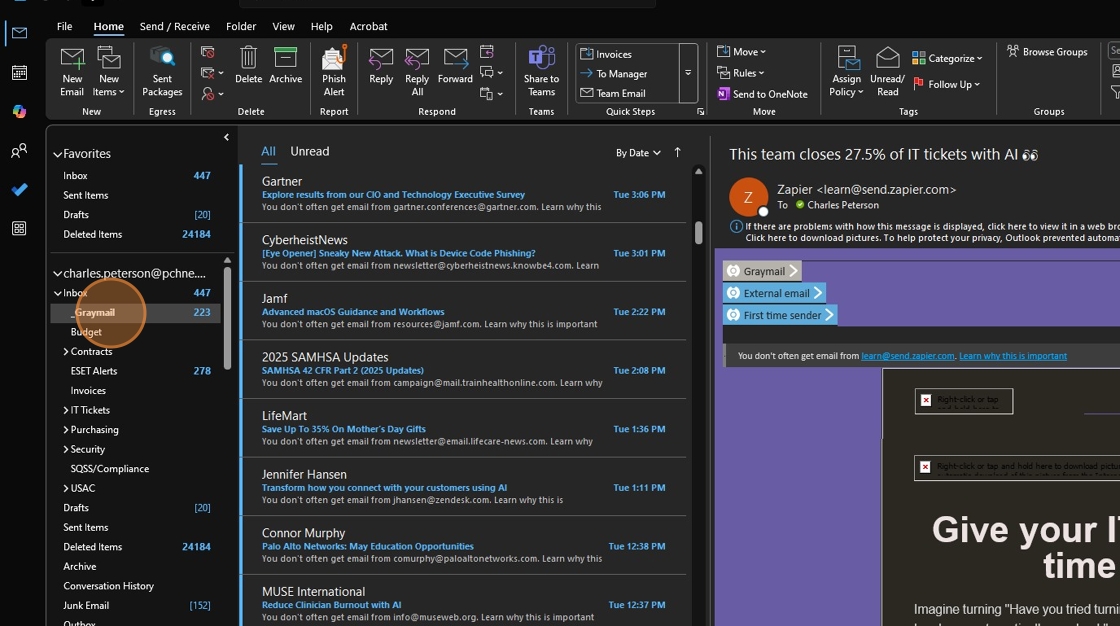Delete the selected message
Image resolution: width=1120 pixels, height=626 pixels.
click(x=248, y=66)
